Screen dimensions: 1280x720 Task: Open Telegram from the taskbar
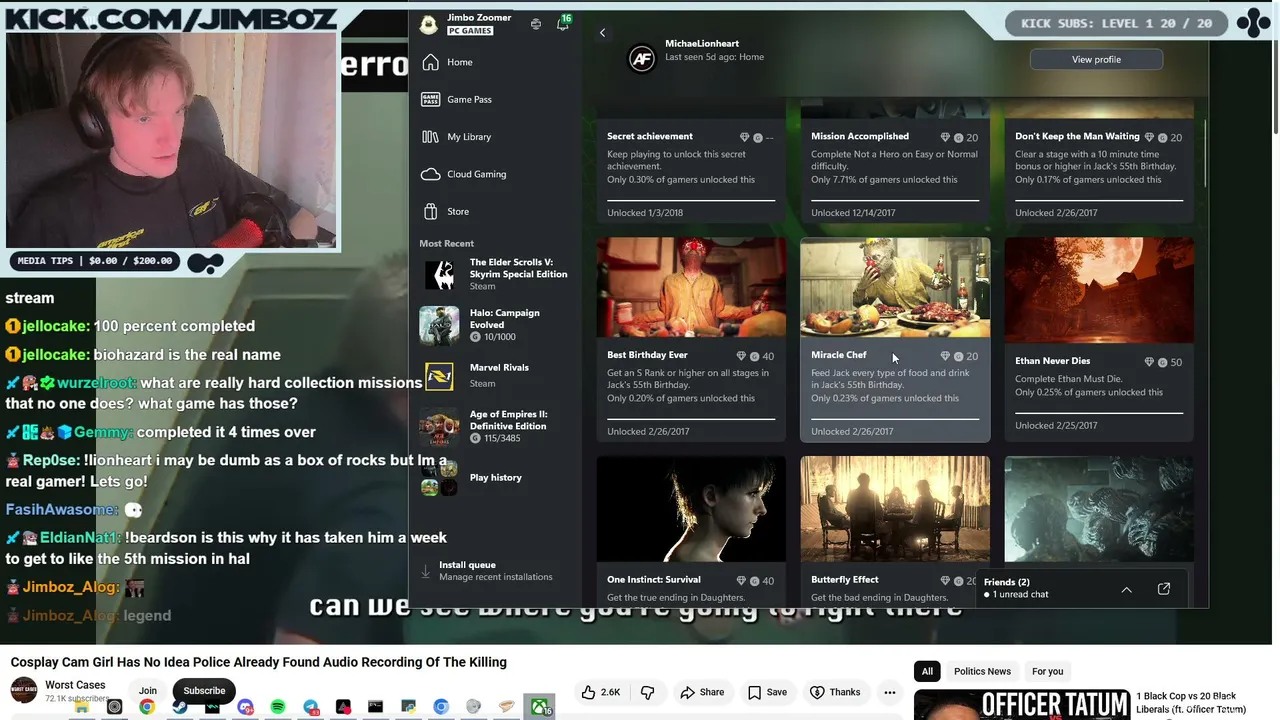[311, 707]
